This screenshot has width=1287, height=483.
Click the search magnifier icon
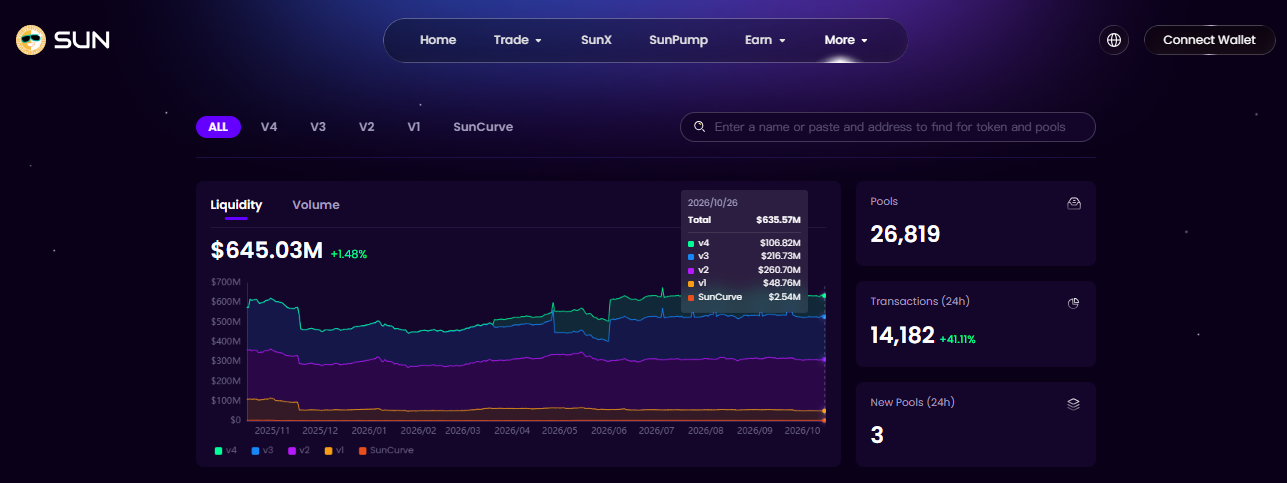click(698, 127)
